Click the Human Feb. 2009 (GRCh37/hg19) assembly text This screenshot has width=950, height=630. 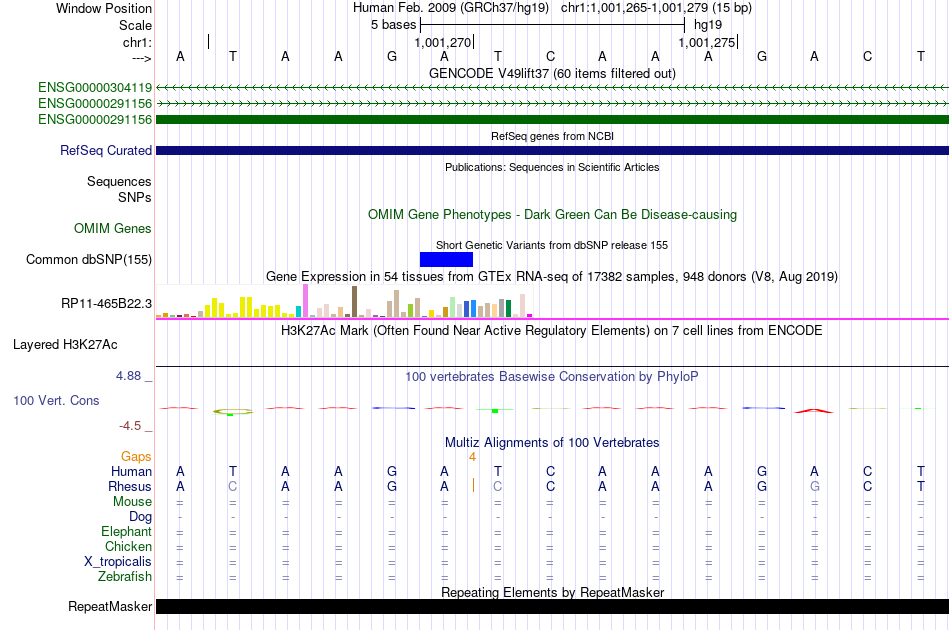click(x=451, y=8)
